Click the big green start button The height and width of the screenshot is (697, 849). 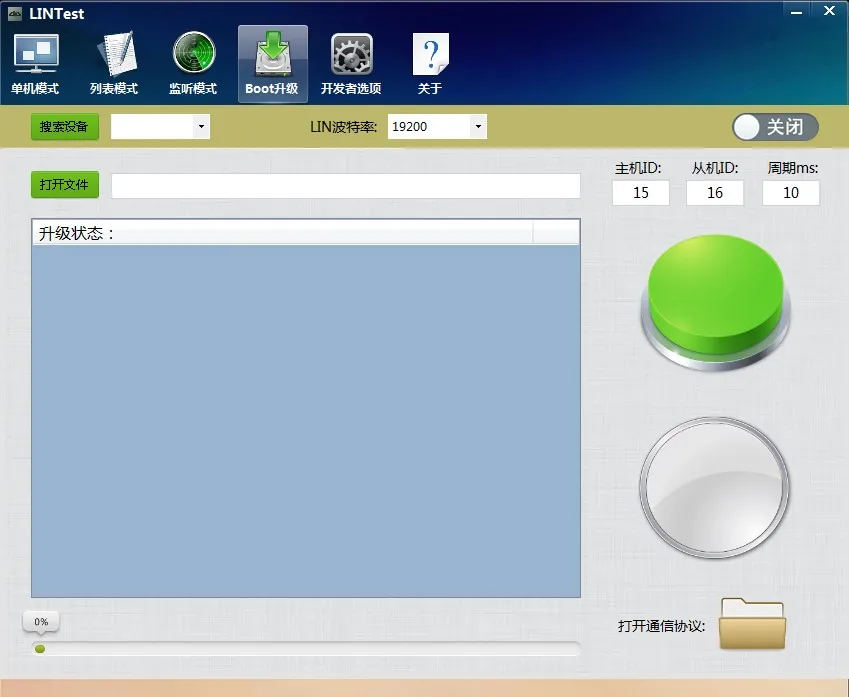click(715, 302)
